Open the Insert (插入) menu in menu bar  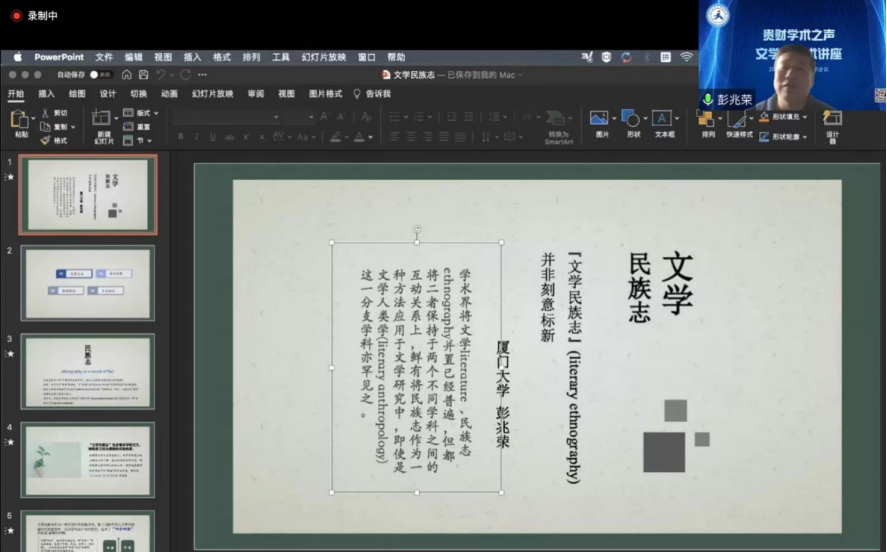pos(192,57)
